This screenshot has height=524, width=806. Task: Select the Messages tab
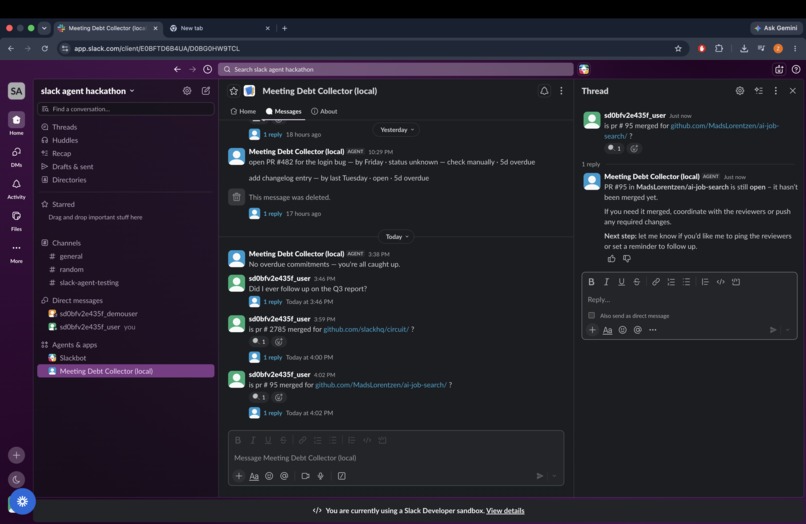tap(284, 111)
